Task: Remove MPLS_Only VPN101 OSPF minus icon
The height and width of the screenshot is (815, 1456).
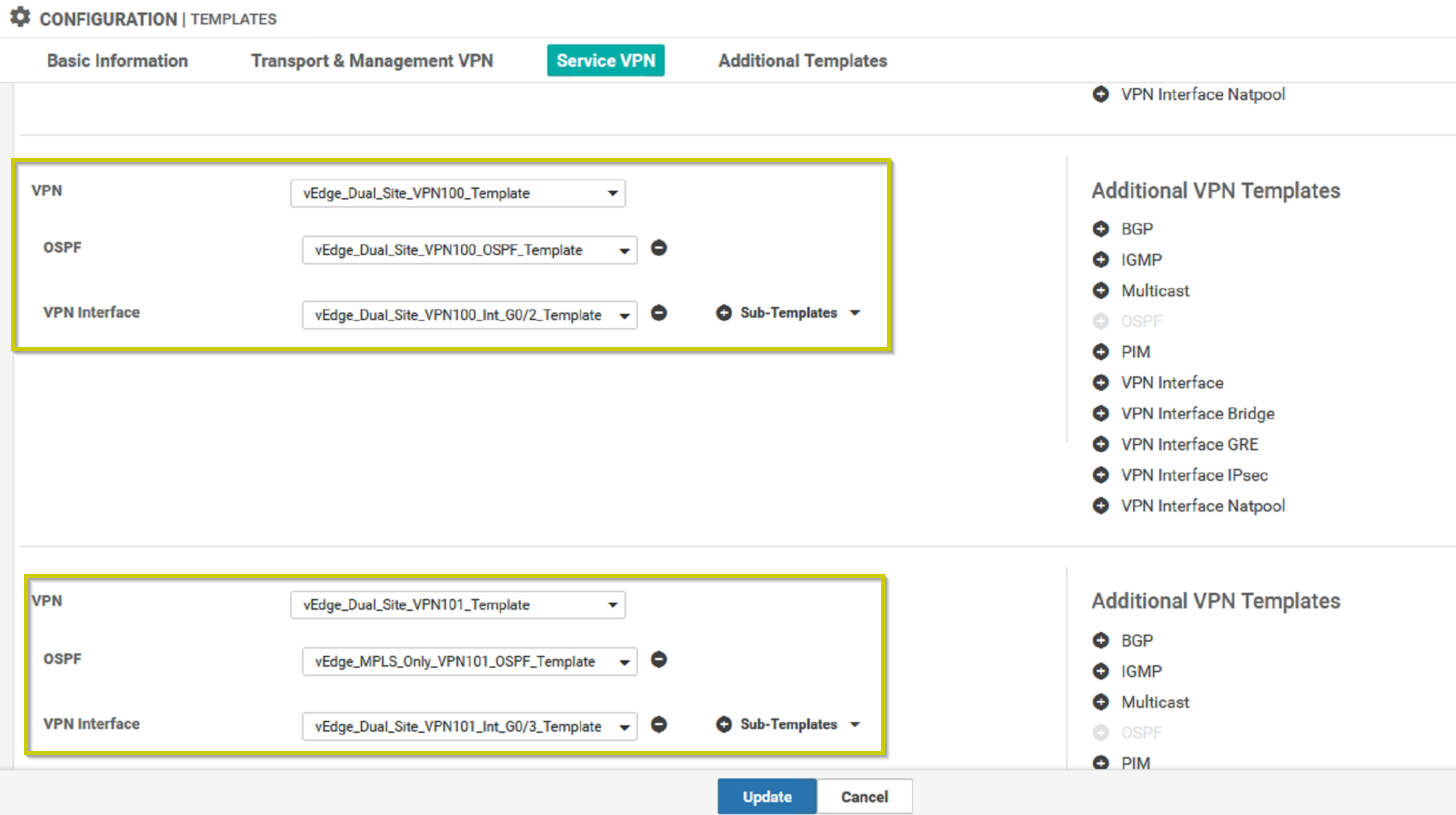Action: [659, 660]
